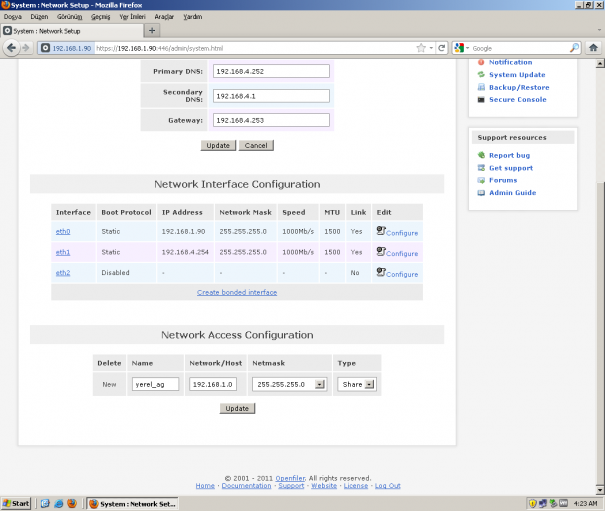Viewport: 605px width, 511px height.
Task: Click the Google search box
Action: click(x=519, y=48)
